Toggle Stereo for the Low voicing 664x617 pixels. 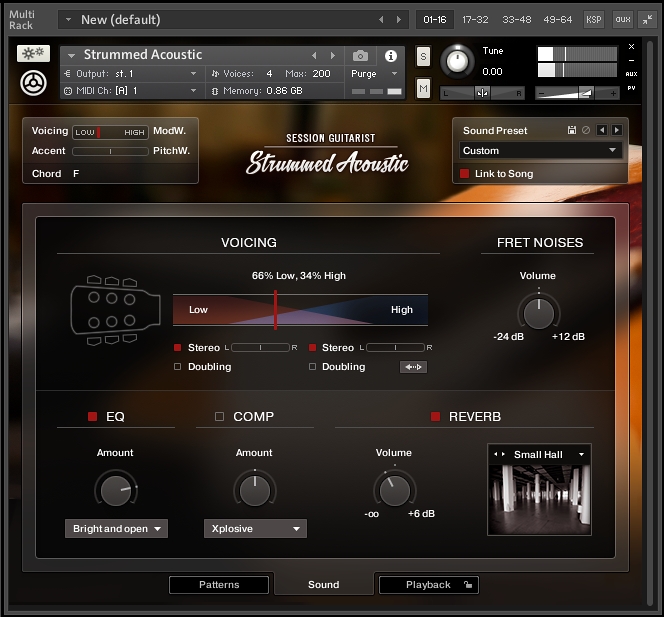tap(178, 348)
